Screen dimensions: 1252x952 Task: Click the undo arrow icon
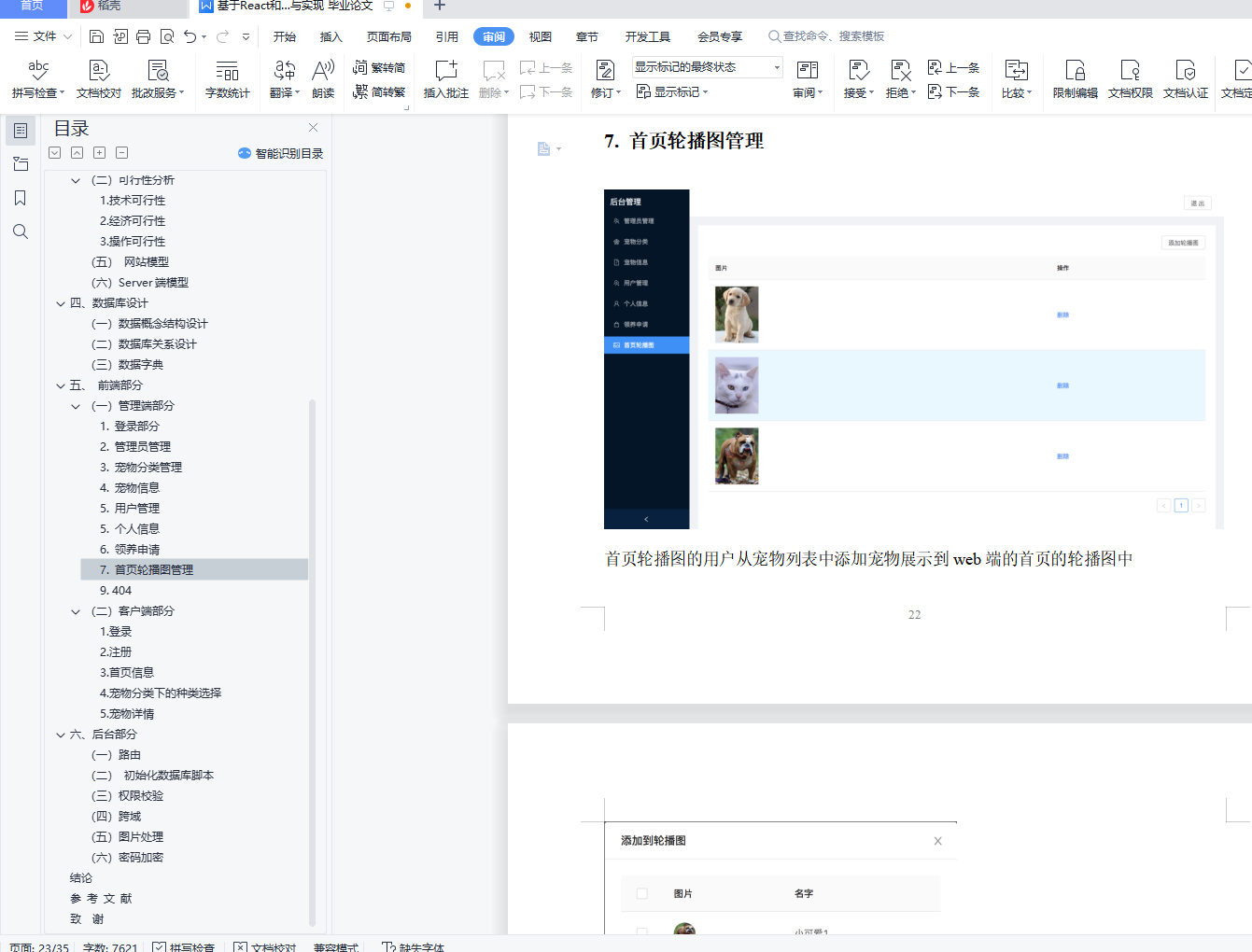190,36
